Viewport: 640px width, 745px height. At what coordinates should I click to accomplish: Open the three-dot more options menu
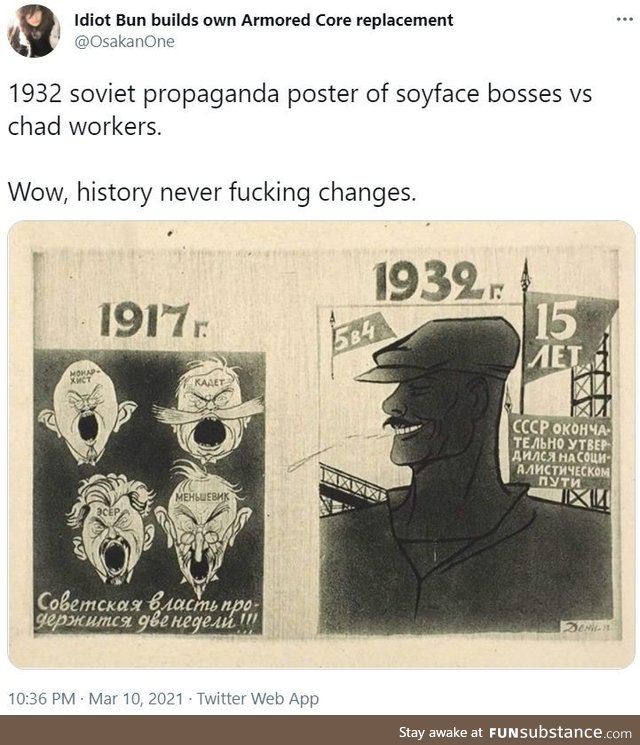tap(624, 19)
